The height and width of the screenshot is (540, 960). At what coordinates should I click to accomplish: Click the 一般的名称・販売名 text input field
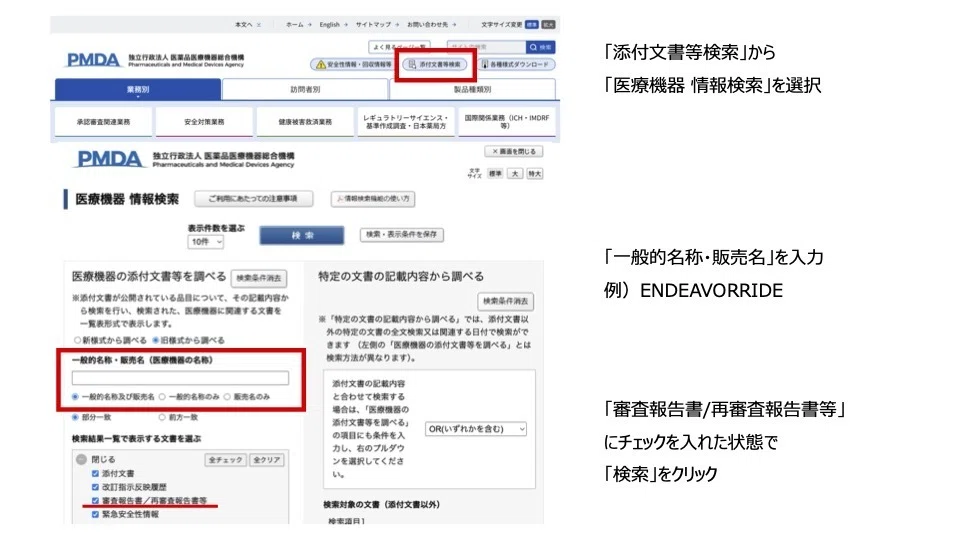(180, 378)
